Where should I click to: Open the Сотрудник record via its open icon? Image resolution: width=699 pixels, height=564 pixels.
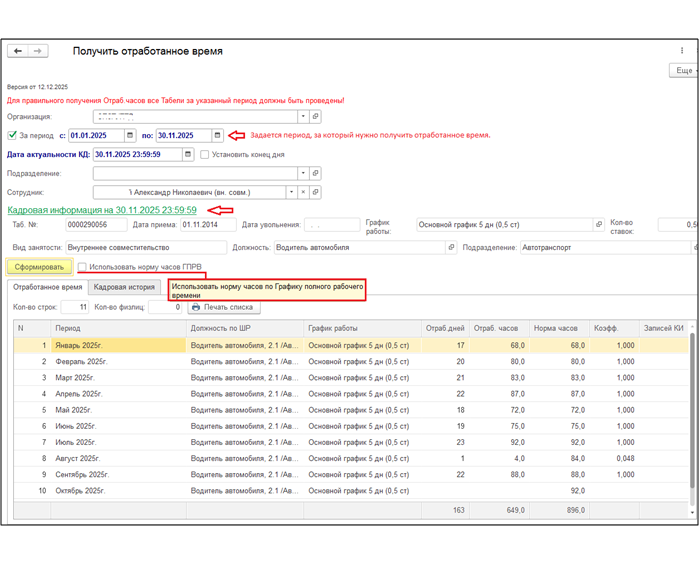coord(315,192)
